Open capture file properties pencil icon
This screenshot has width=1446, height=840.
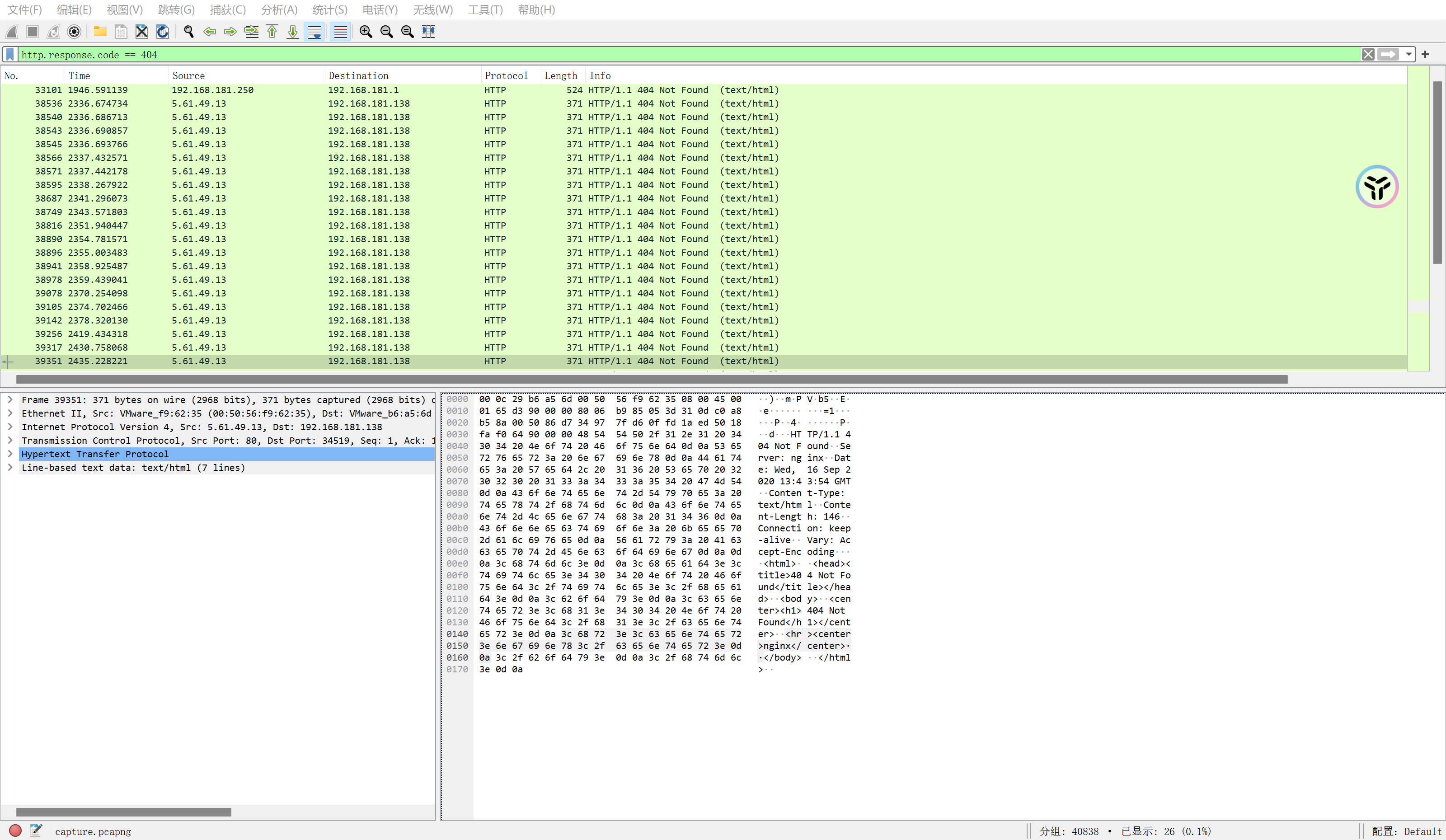click(36, 831)
